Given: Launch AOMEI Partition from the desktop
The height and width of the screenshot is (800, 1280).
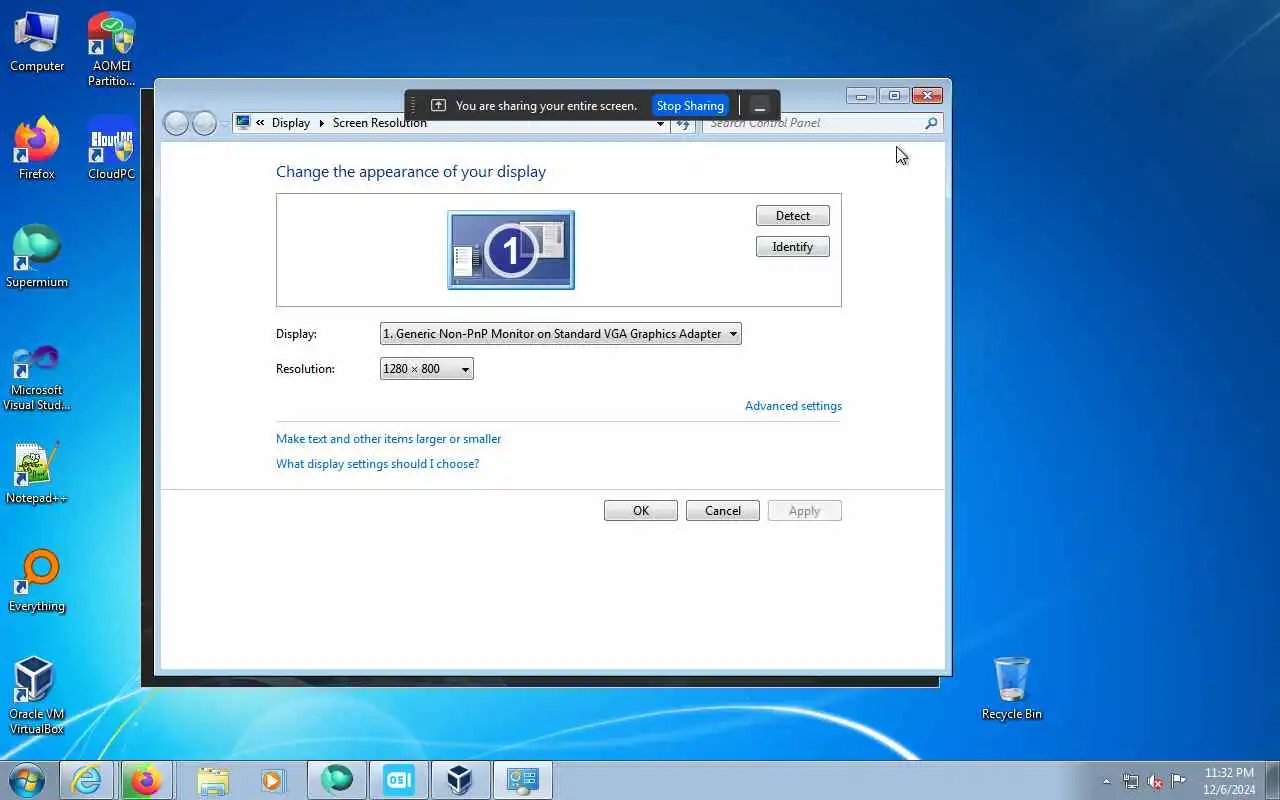Looking at the screenshot, I should [111, 50].
